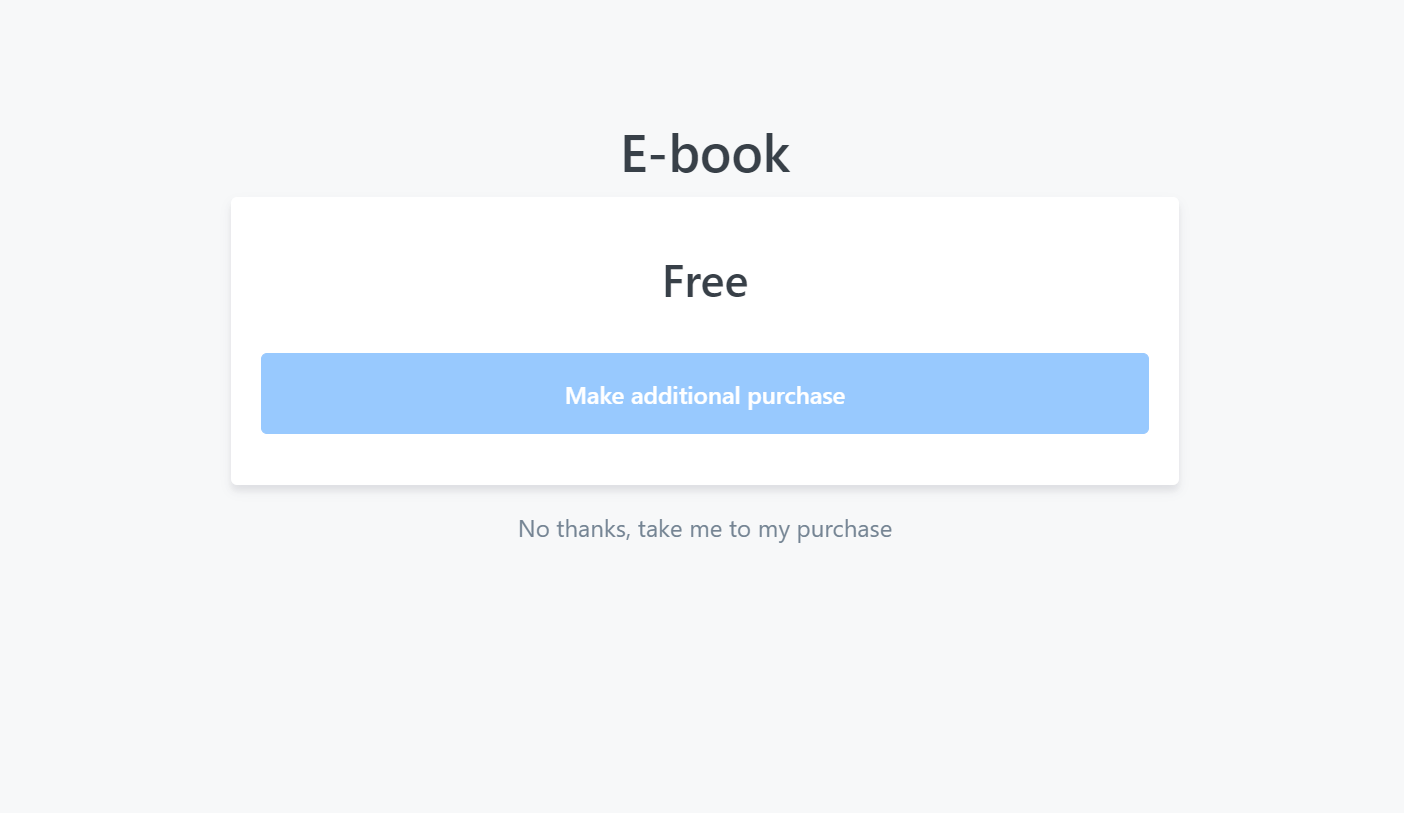Dismiss the offer and continue to purchase
The image size is (1404, 813).
[x=704, y=528]
